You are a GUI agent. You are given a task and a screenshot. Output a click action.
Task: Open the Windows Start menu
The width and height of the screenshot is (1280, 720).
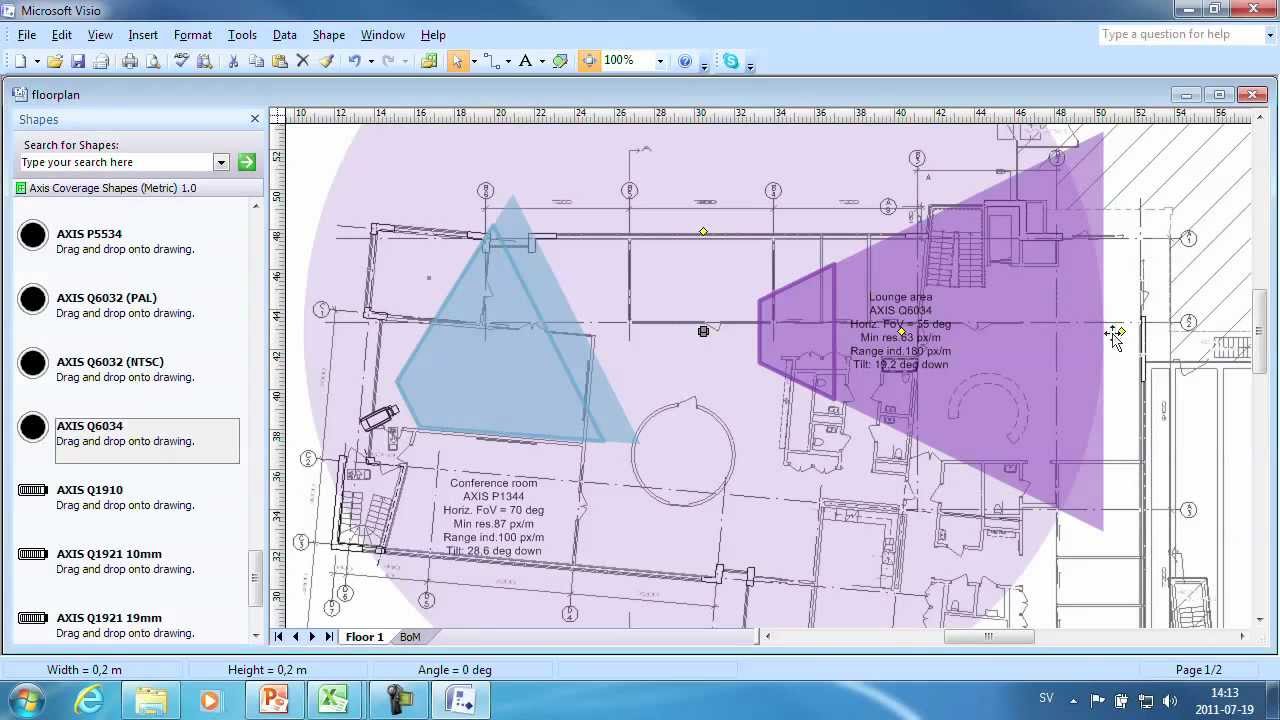(x=25, y=699)
